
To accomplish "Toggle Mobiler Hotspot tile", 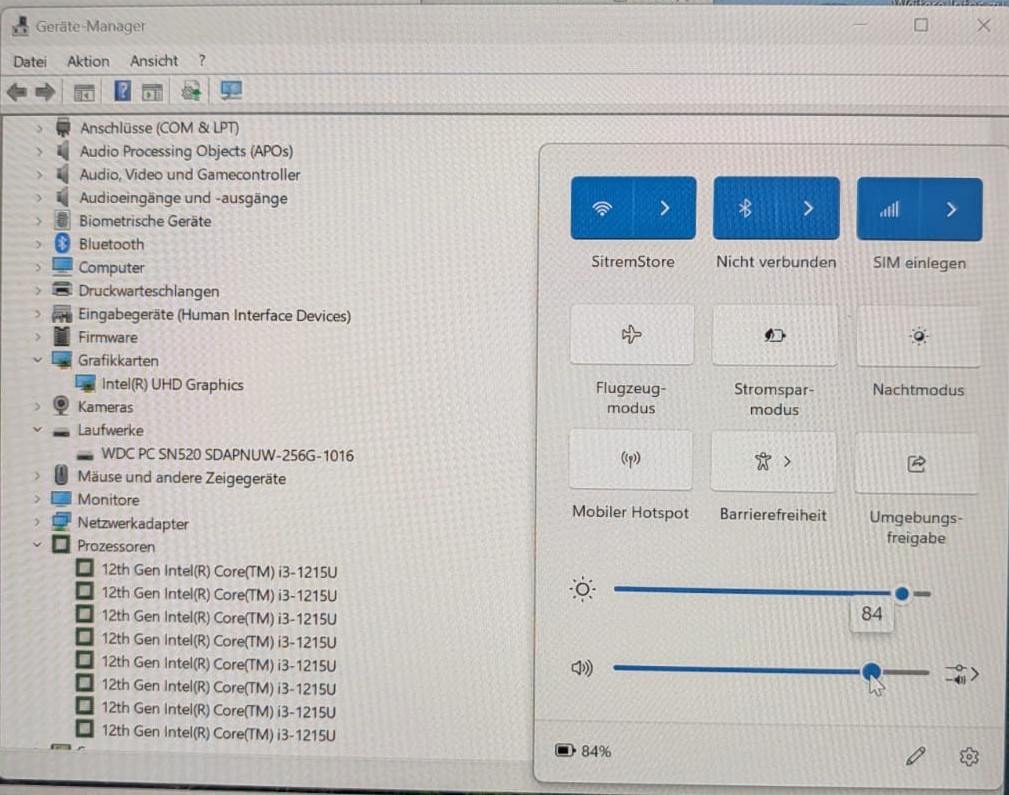I will (631, 459).
